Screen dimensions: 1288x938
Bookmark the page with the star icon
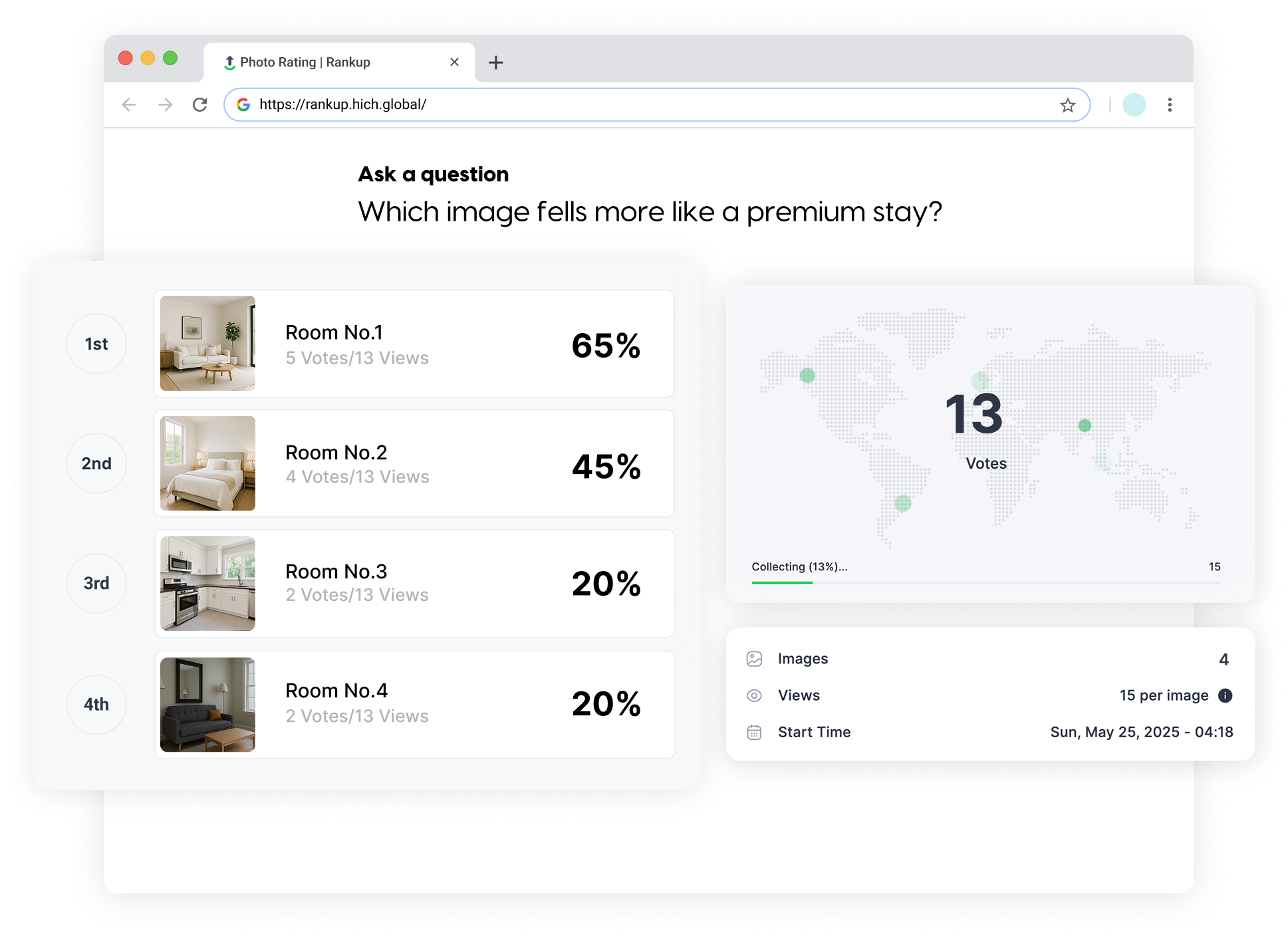1067,105
